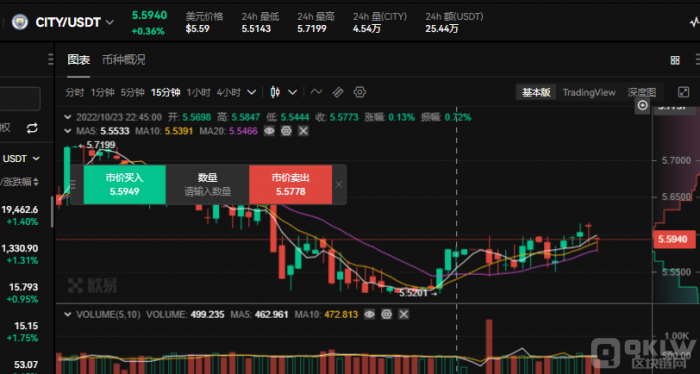Collapse the VOLUME indicator chevron
Image resolution: width=700 pixels, height=374 pixels.
(x=67, y=315)
